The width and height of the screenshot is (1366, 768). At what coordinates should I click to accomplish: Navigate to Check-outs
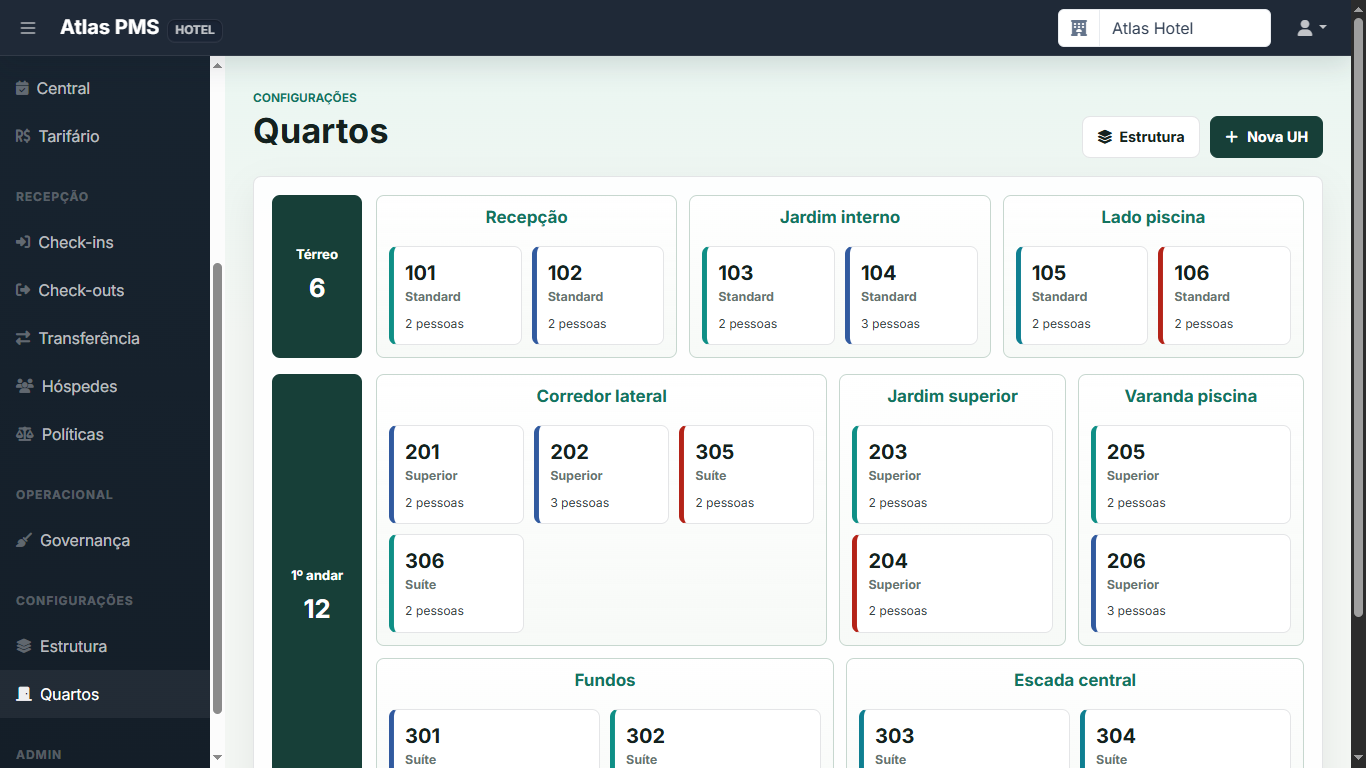click(x=105, y=290)
